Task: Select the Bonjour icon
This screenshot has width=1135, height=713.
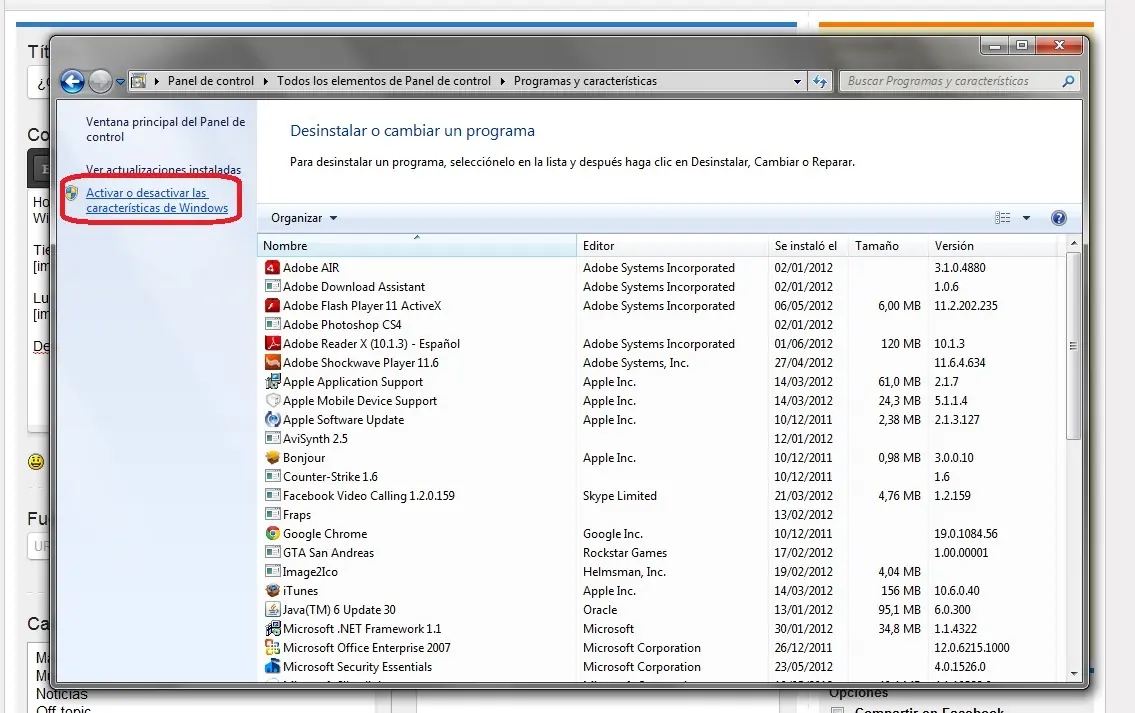Action: 272,457
